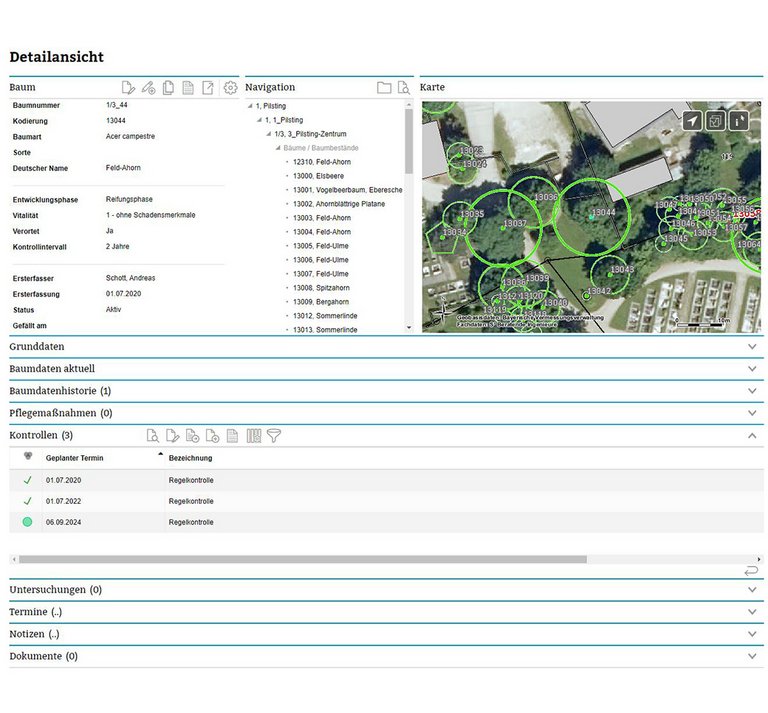Click the report document icon in Baum toolbar
The height and width of the screenshot is (713, 768).
188,88
